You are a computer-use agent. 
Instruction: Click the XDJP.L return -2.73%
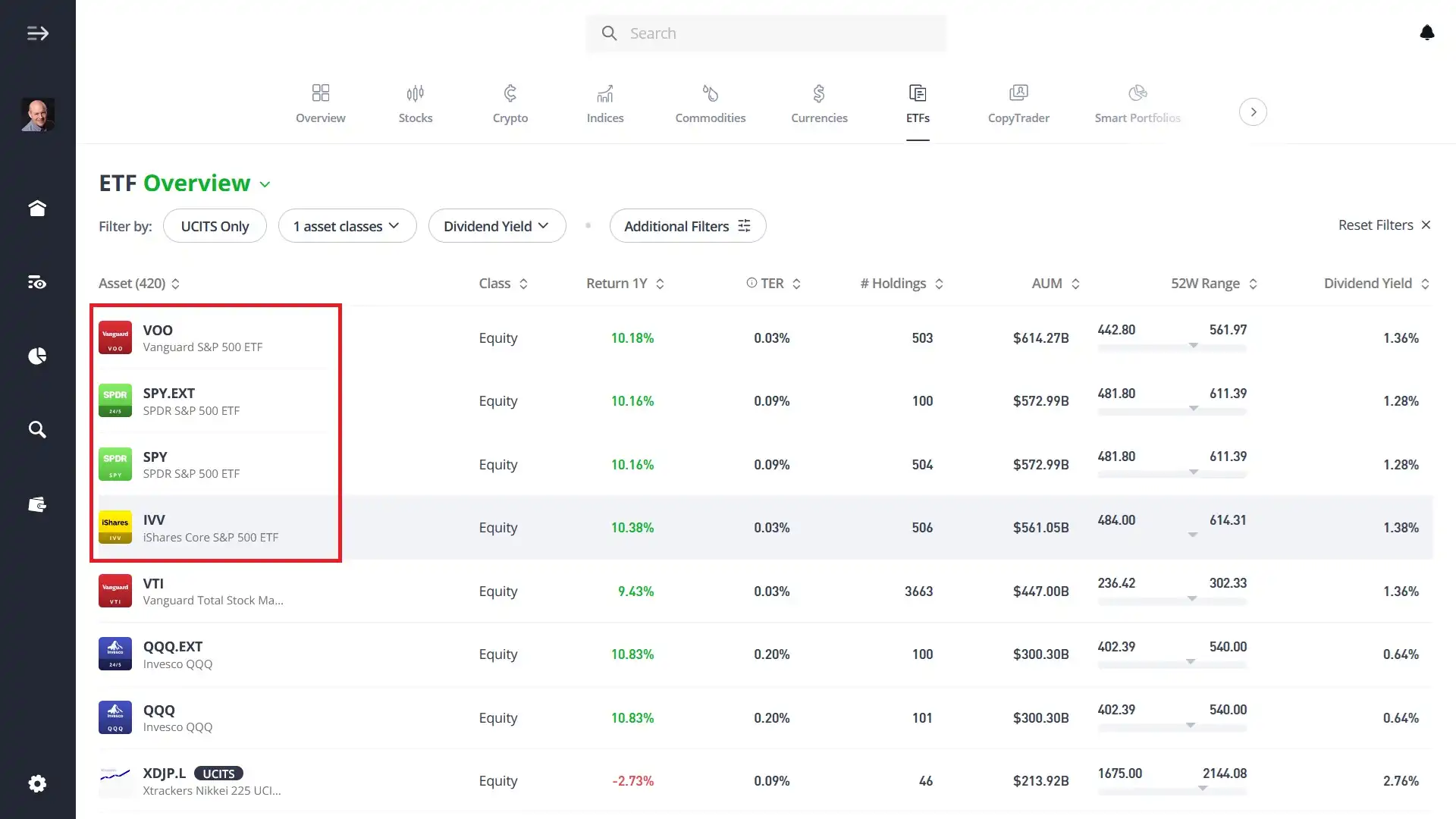point(632,780)
